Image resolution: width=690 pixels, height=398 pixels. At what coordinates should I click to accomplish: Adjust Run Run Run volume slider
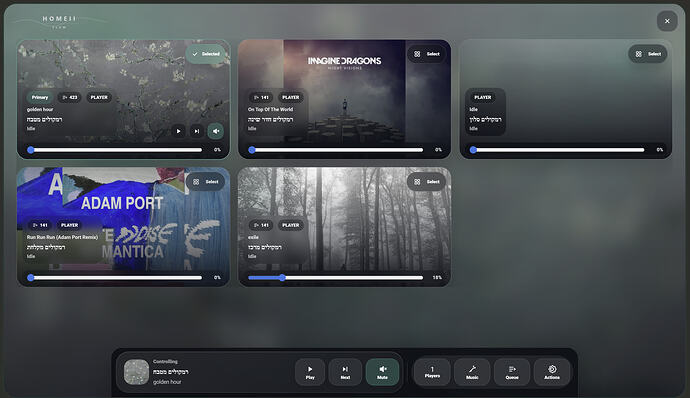[x=114, y=277]
